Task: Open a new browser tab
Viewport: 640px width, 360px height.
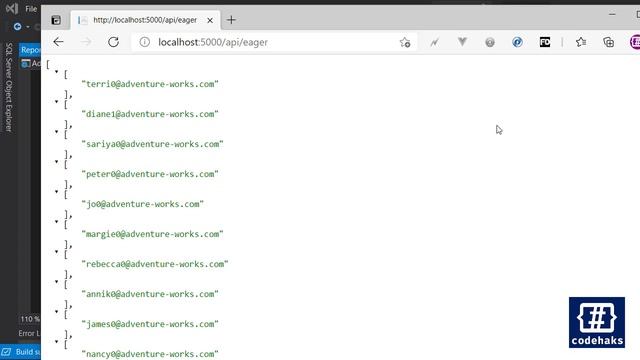Action: pyautogui.click(x=231, y=20)
